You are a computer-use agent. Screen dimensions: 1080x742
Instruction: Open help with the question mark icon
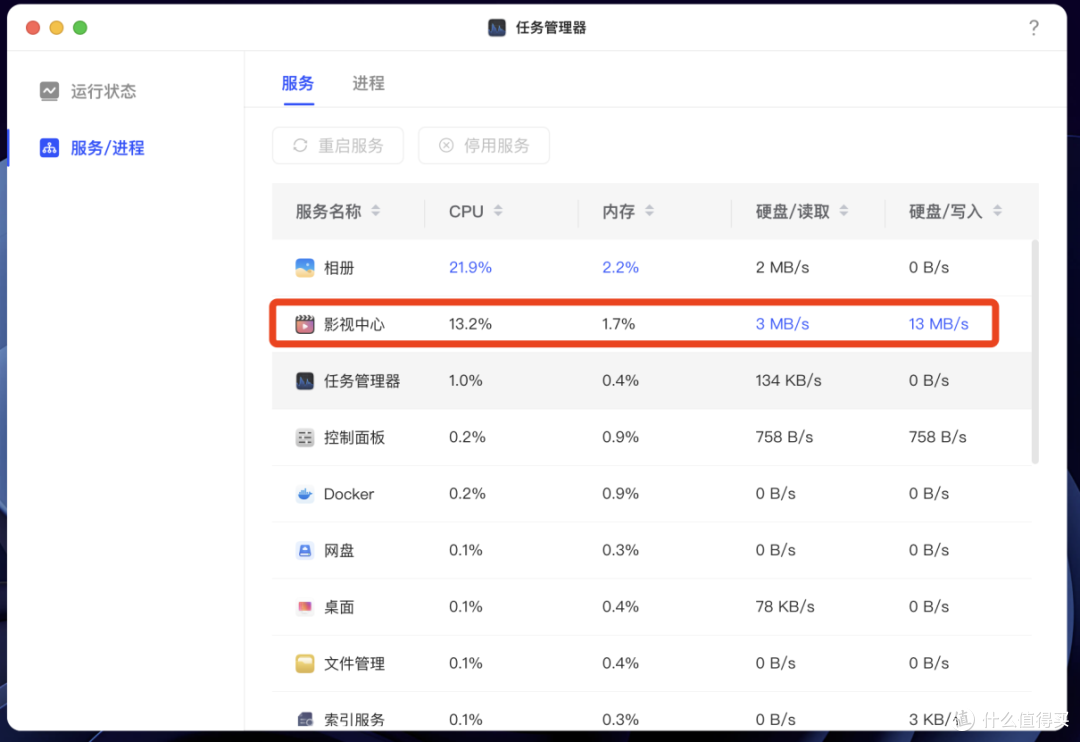[1033, 28]
